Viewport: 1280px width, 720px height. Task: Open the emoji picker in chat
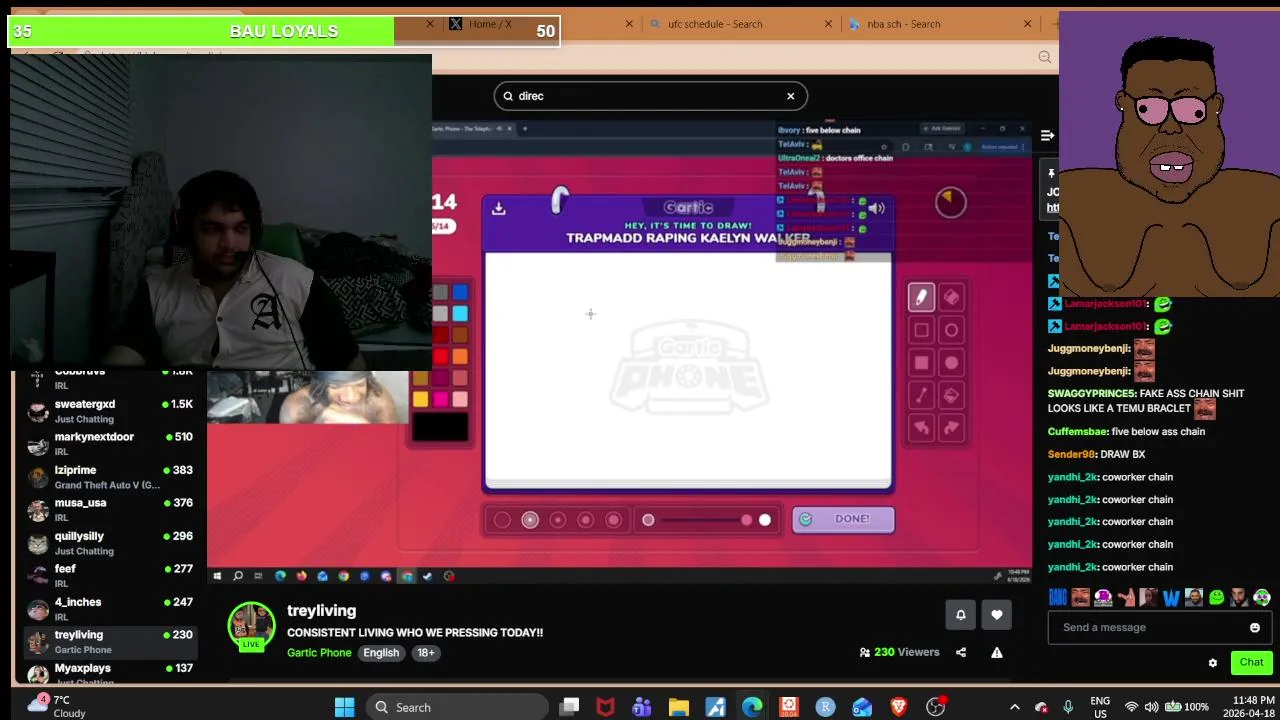(x=1255, y=628)
